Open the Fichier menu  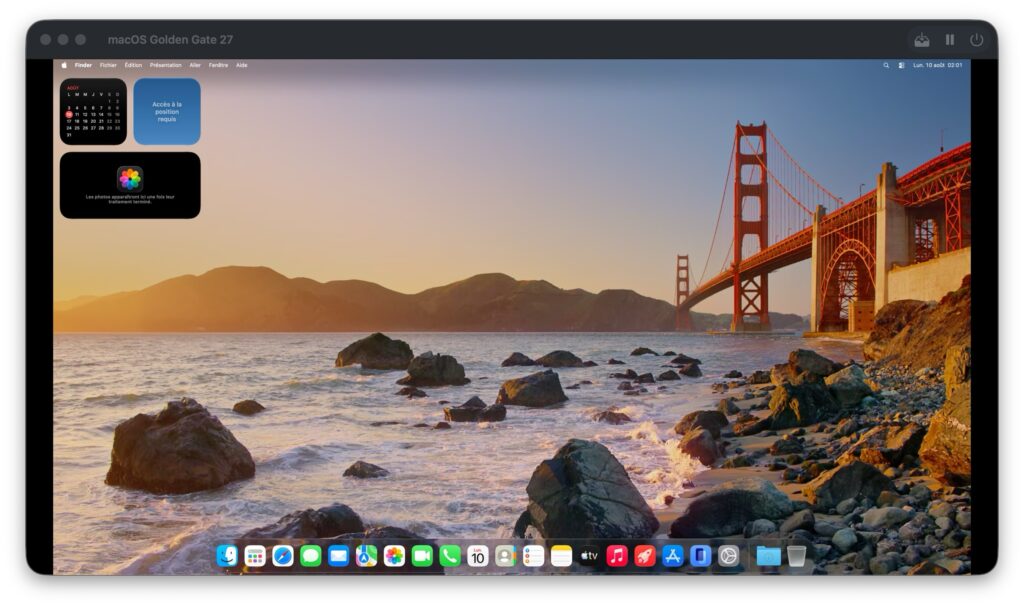click(108, 65)
